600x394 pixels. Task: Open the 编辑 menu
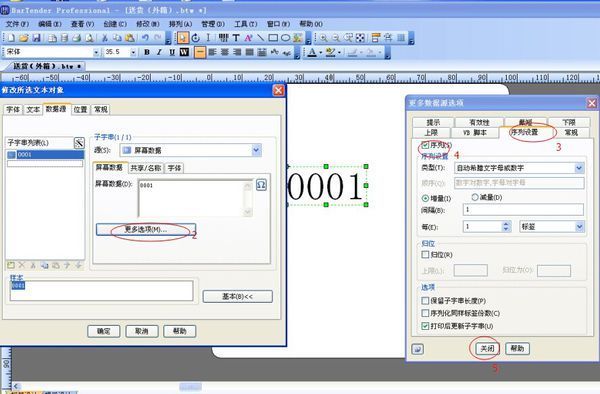click(50, 24)
